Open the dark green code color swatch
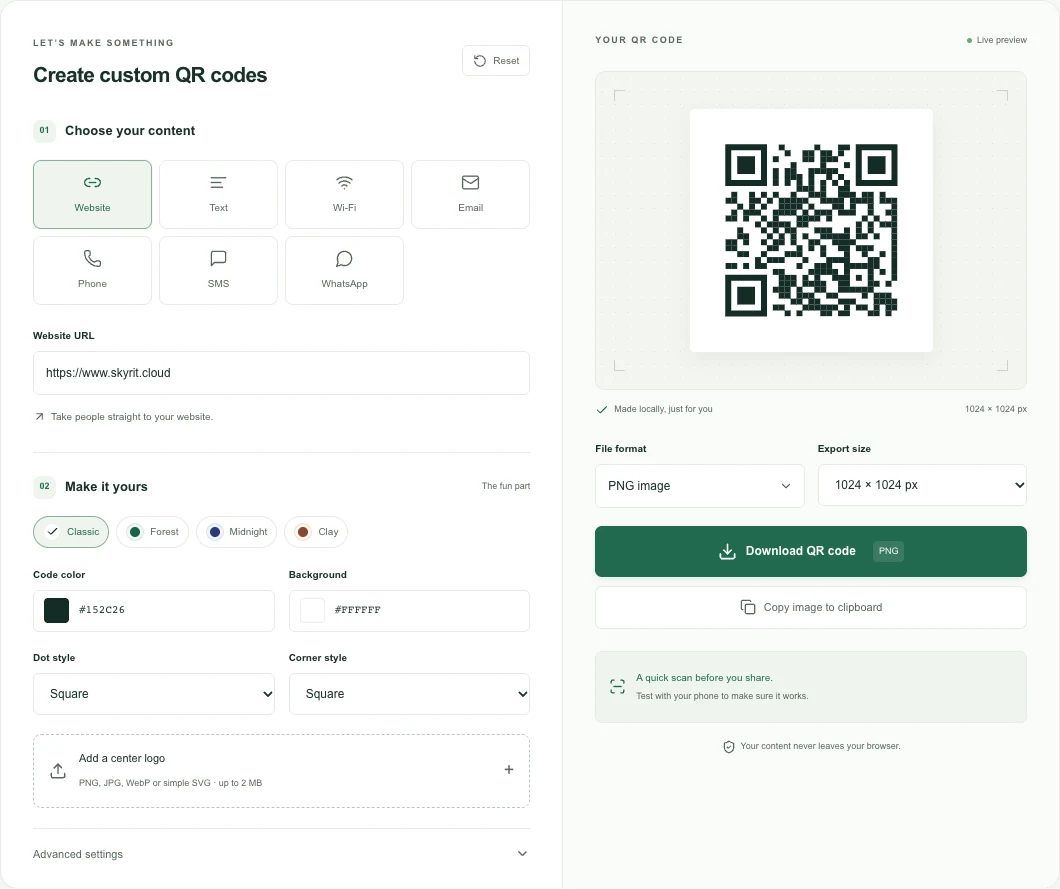Viewport: 1060px width, 889px height. coord(56,610)
